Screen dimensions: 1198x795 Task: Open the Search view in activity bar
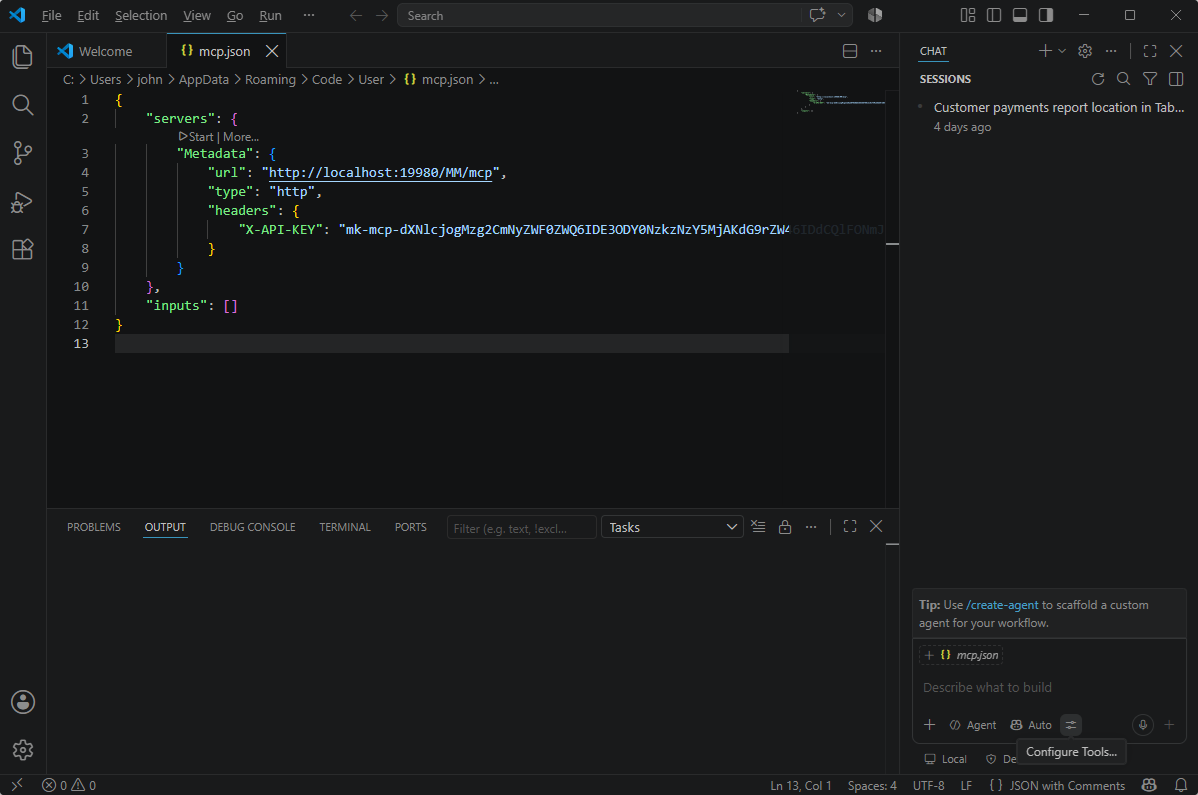click(x=23, y=105)
